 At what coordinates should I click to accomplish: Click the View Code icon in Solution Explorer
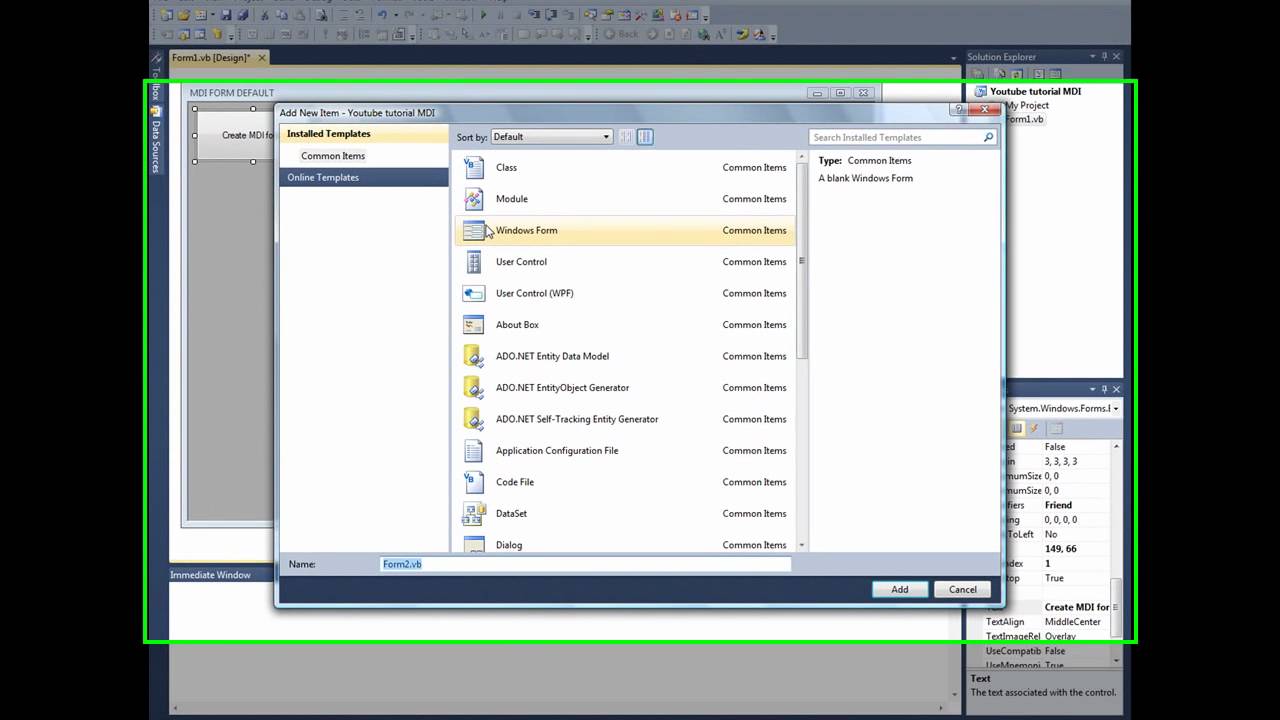click(x=1038, y=74)
